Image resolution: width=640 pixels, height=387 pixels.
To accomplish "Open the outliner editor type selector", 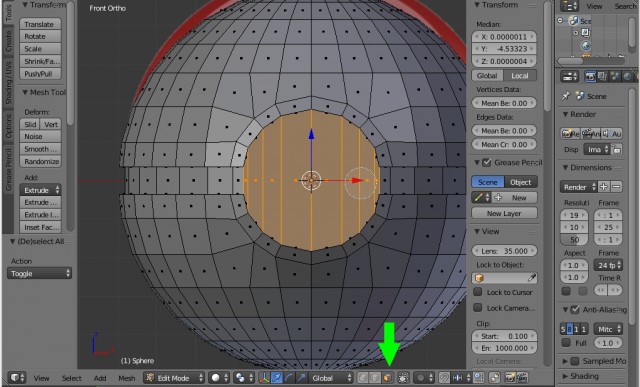I will (x=569, y=6).
